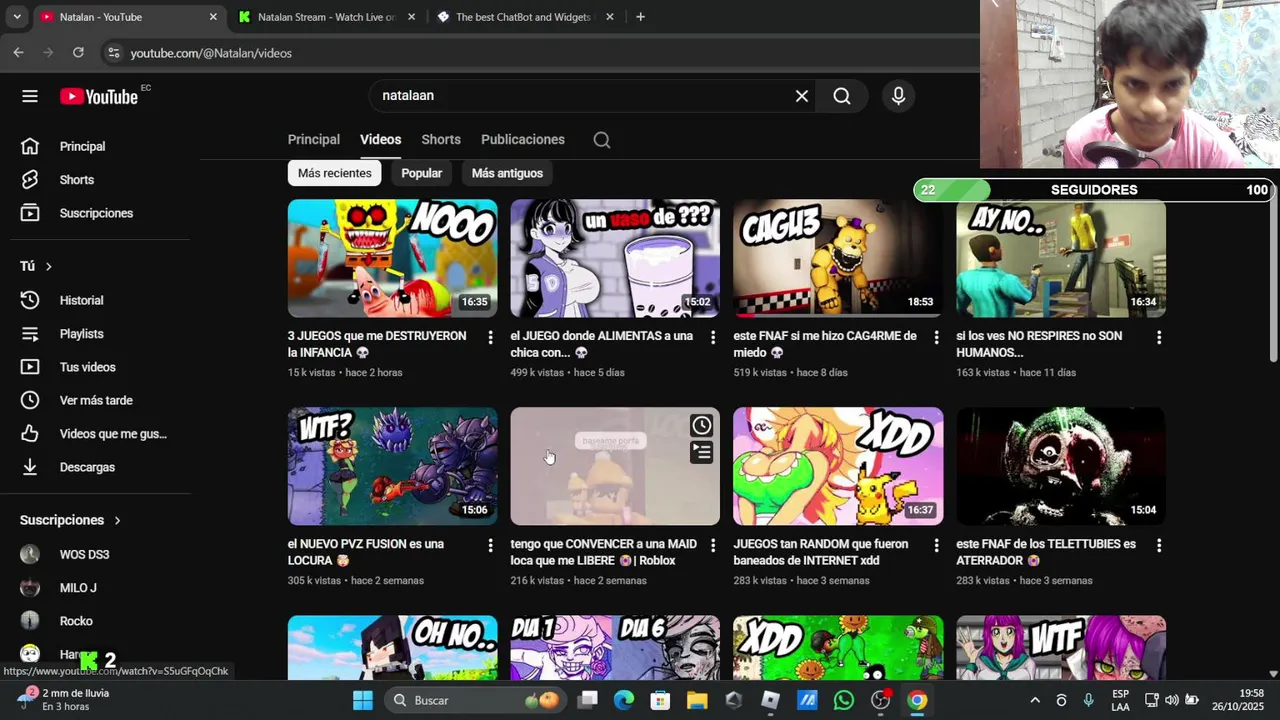Screen dimensions: 1280x720
Task: Click the CAGU3 Freddy video thumbnail
Action: click(x=838, y=258)
